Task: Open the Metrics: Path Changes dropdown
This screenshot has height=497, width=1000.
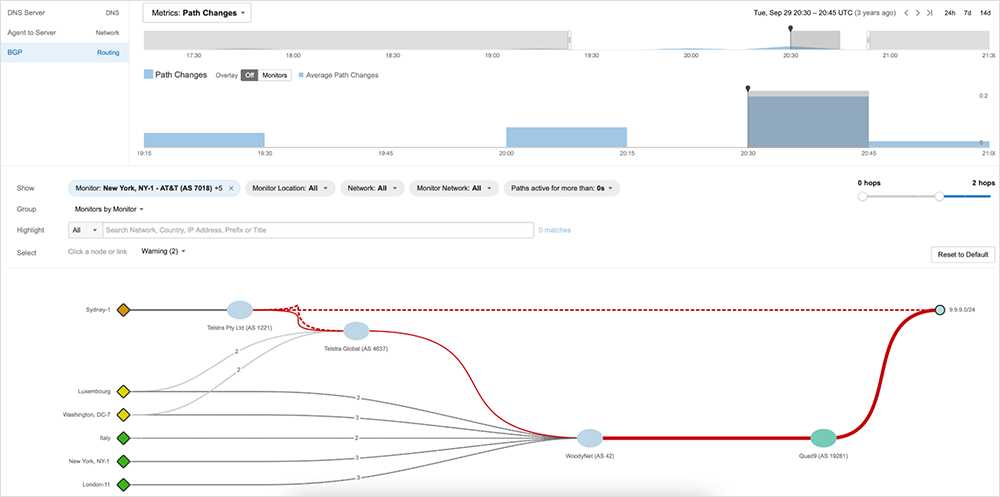Action: [x=197, y=13]
